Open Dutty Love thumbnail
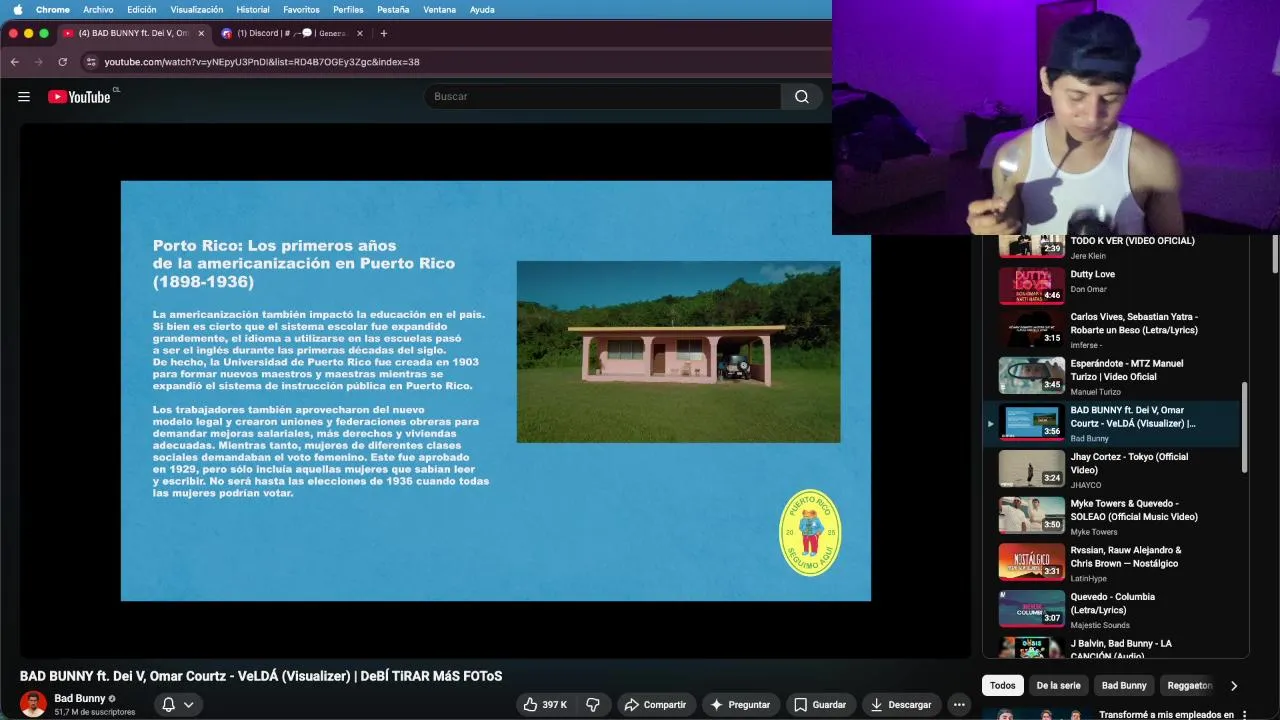The height and width of the screenshot is (720, 1280). pos(1032,286)
